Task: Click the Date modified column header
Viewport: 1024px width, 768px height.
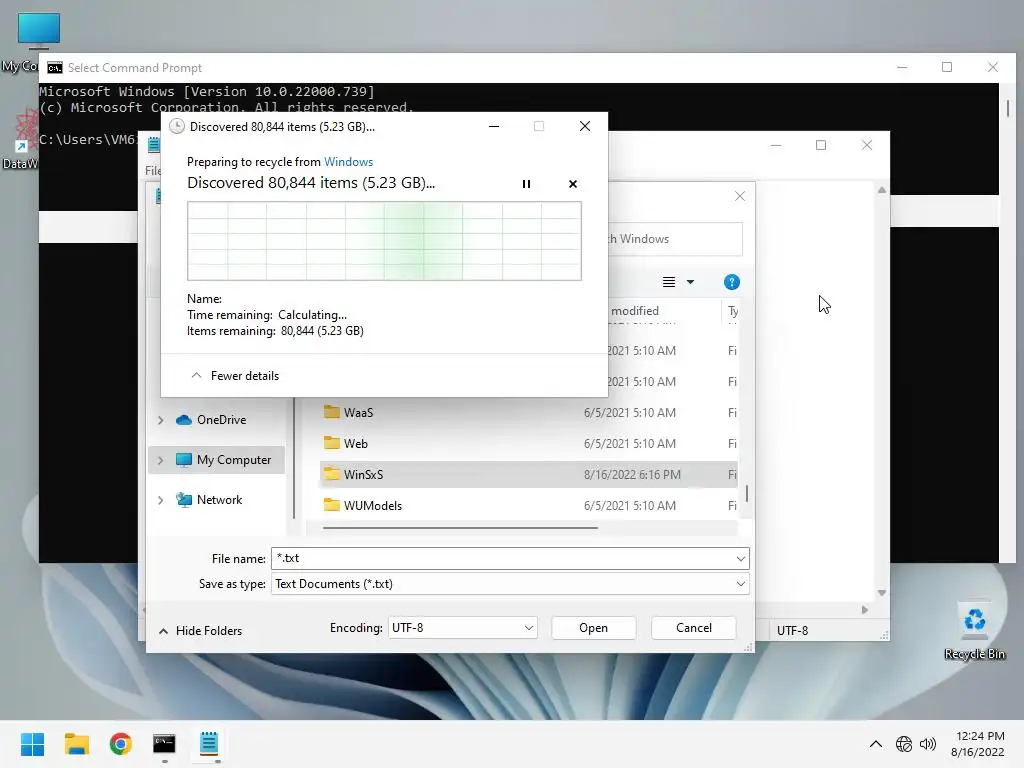Action: point(663,311)
